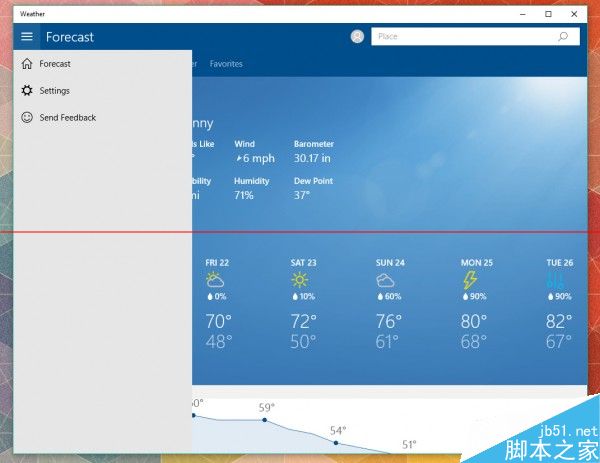Open the Settings menu entry label
This screenshot has height=463, width=600.
pyautogui.click(x=55, y=91)
